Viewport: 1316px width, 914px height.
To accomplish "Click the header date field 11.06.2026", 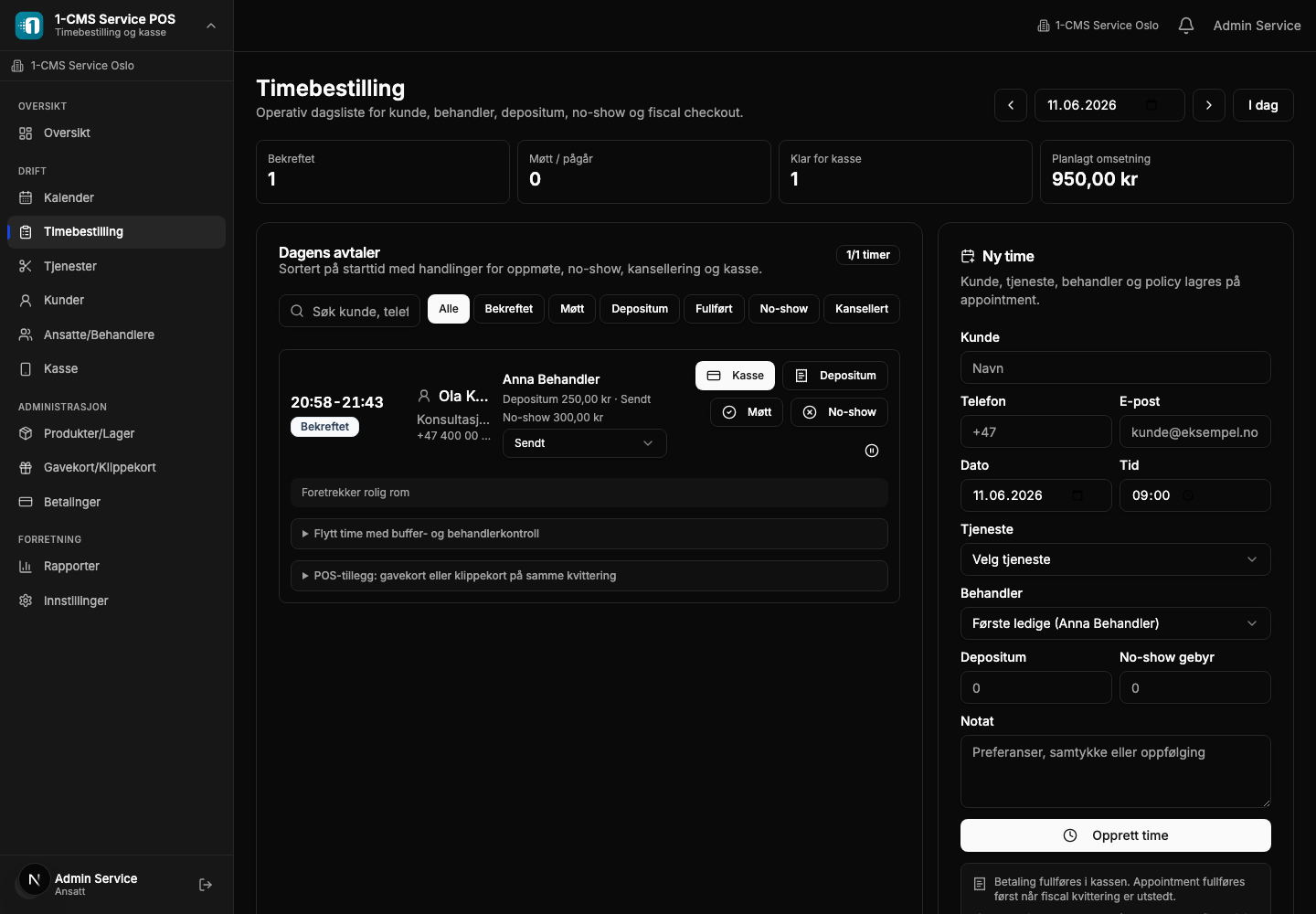I will [1109, 105].
